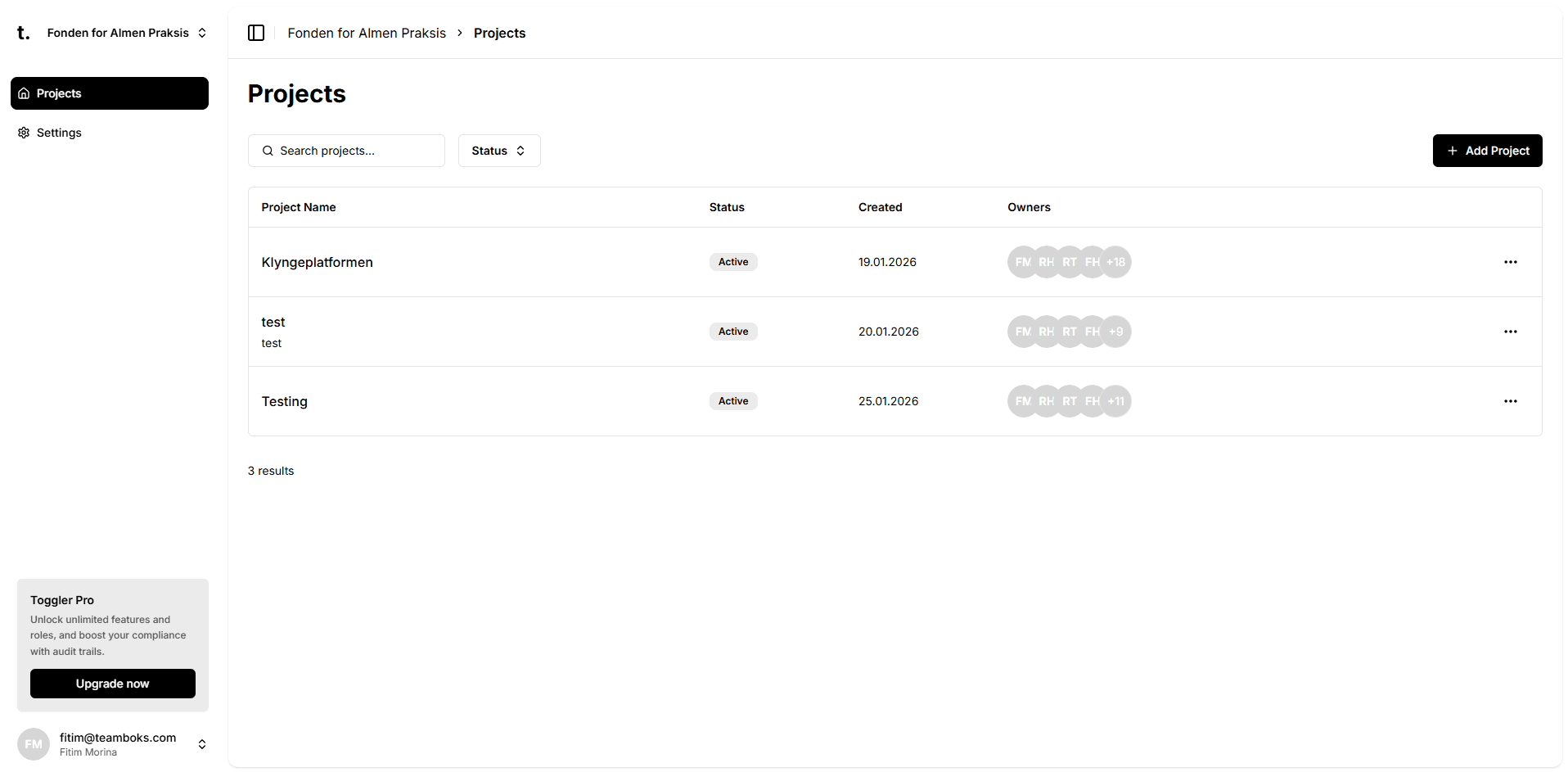Expand the user account menu chevron
1568x772 pixels.
click(202, 744)
